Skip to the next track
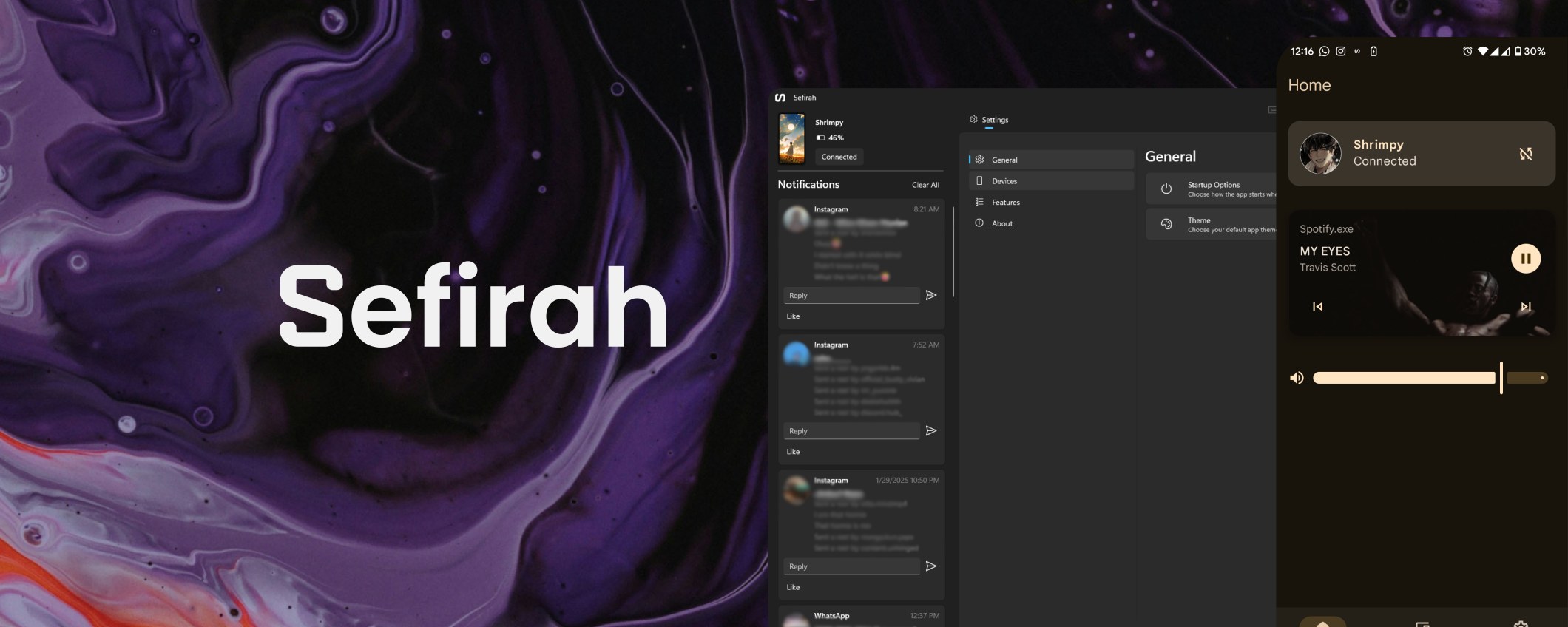The image size is (1568, 627). tap(1525, 306)
